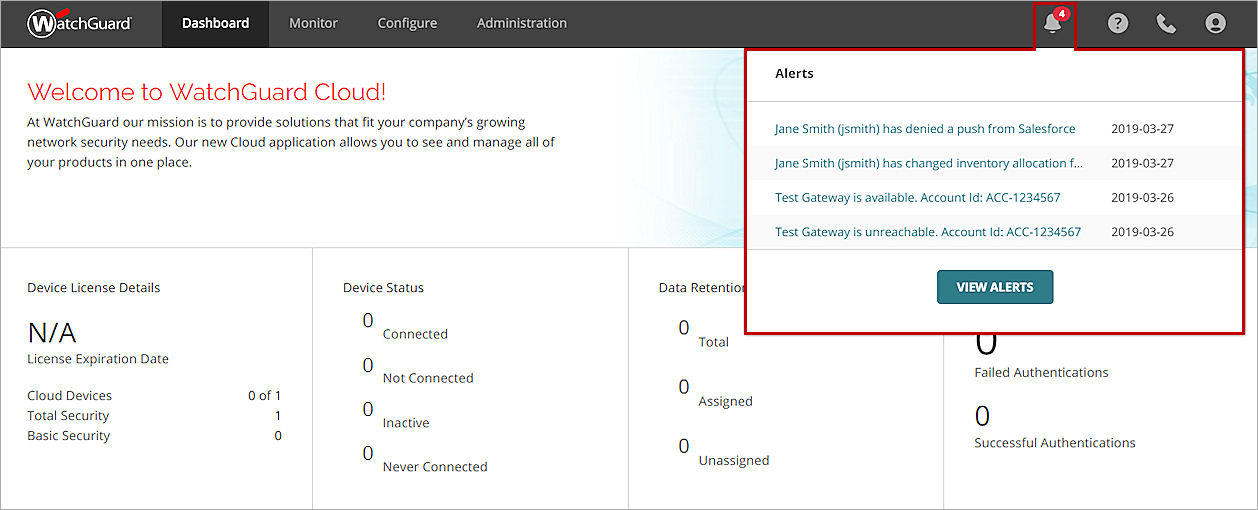This screenshot has height=510, width=1258.
Task: Click the Connected device status count
Action: click(x=368, y=321)
